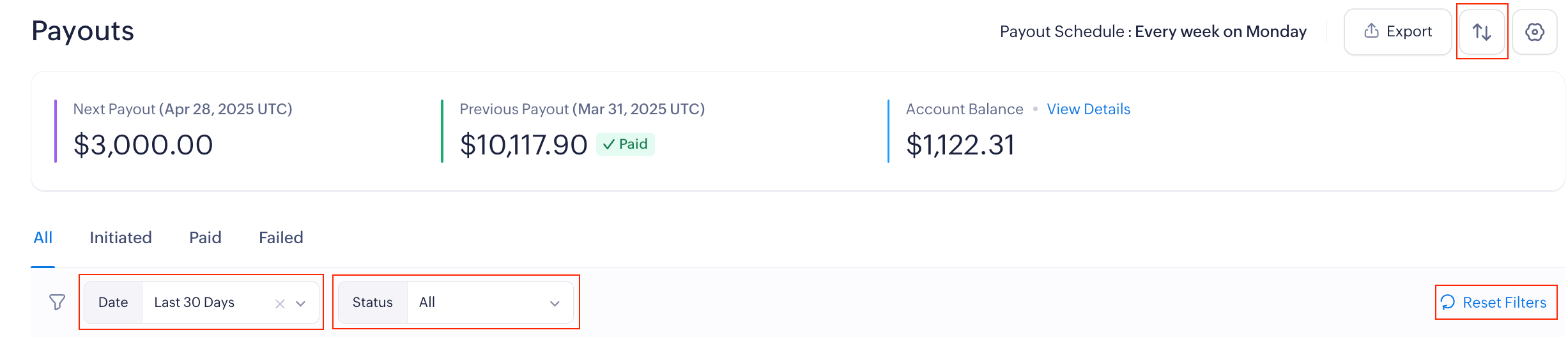This screenshot has height=337, width=1568.
Task: Select the All value in Status filter
Action: click(427, 303)
